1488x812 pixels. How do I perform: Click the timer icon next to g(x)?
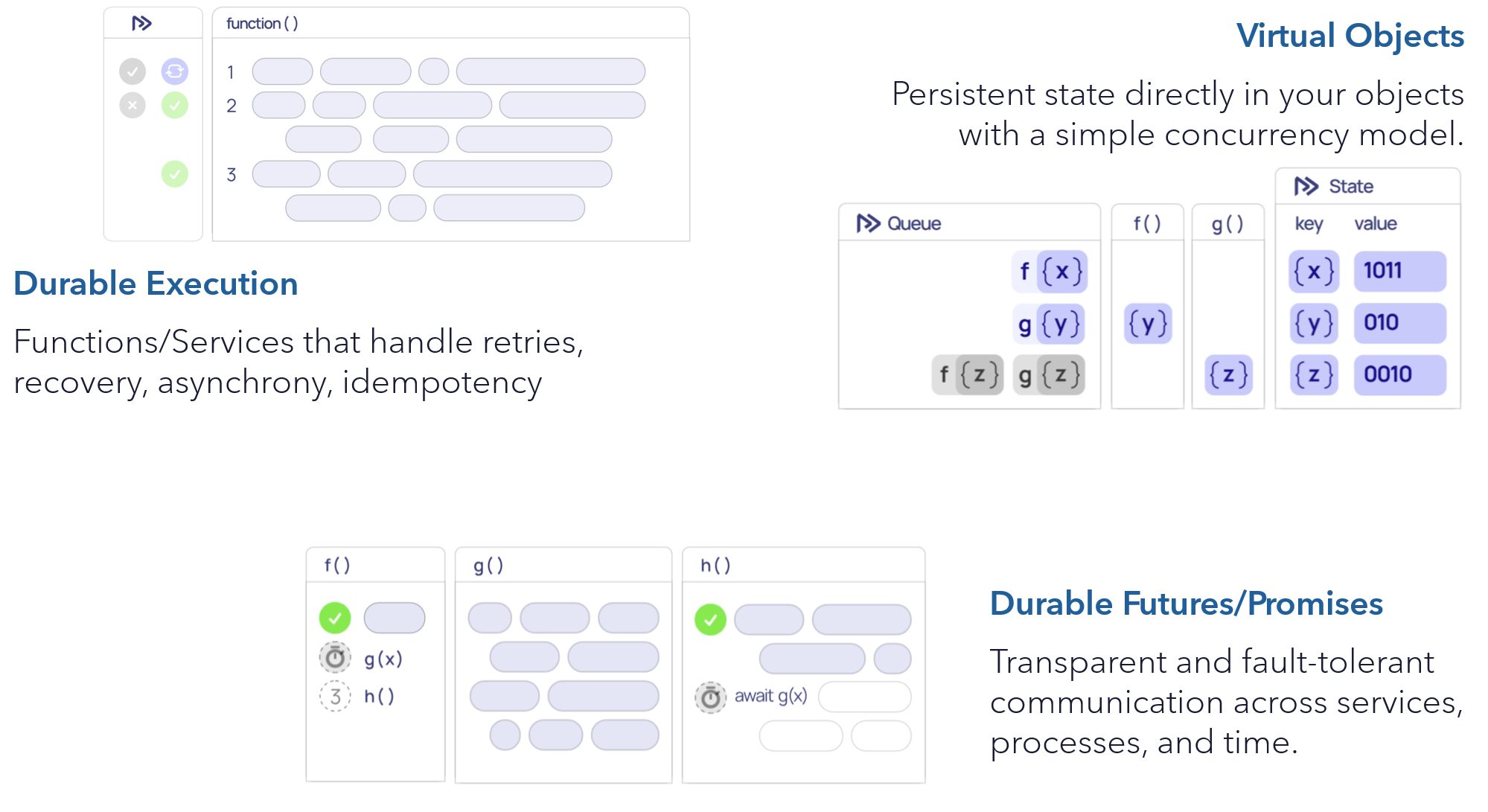pos(335,658)
